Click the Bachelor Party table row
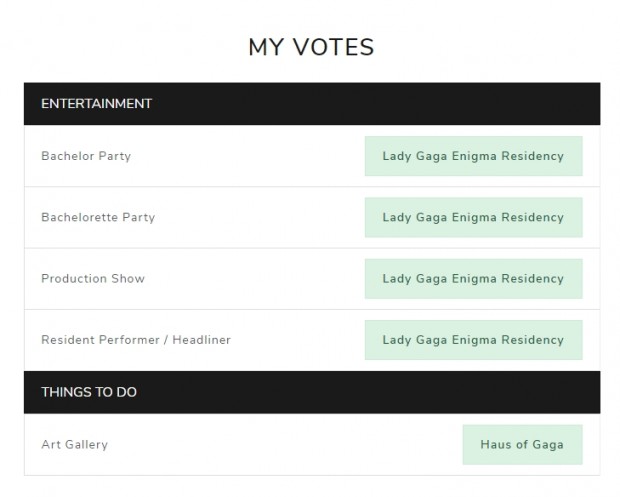 pyautogui.click(x=312, y=156)
